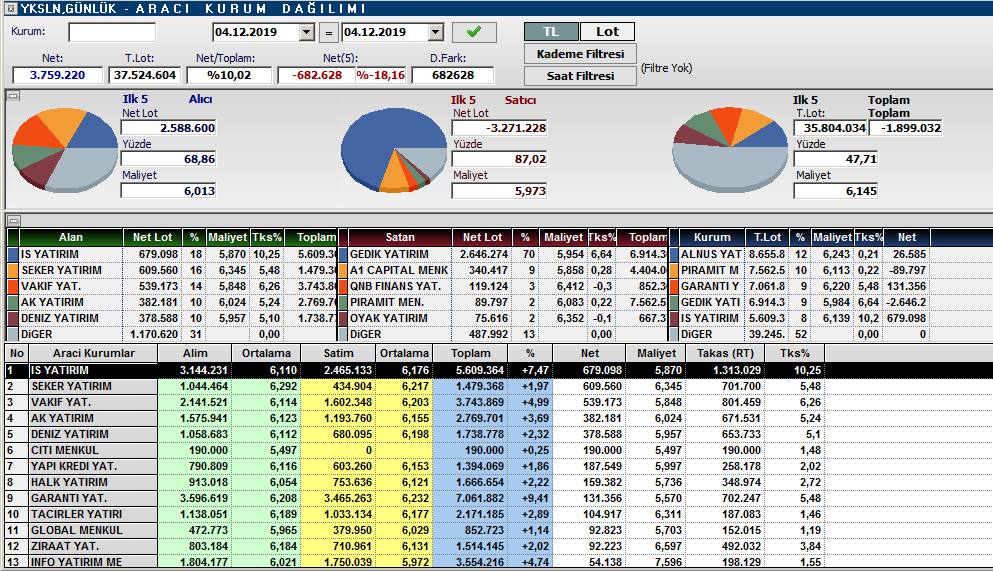
Task: Click sellers Net Lot value -3.271.228
Action: [499, 128]
